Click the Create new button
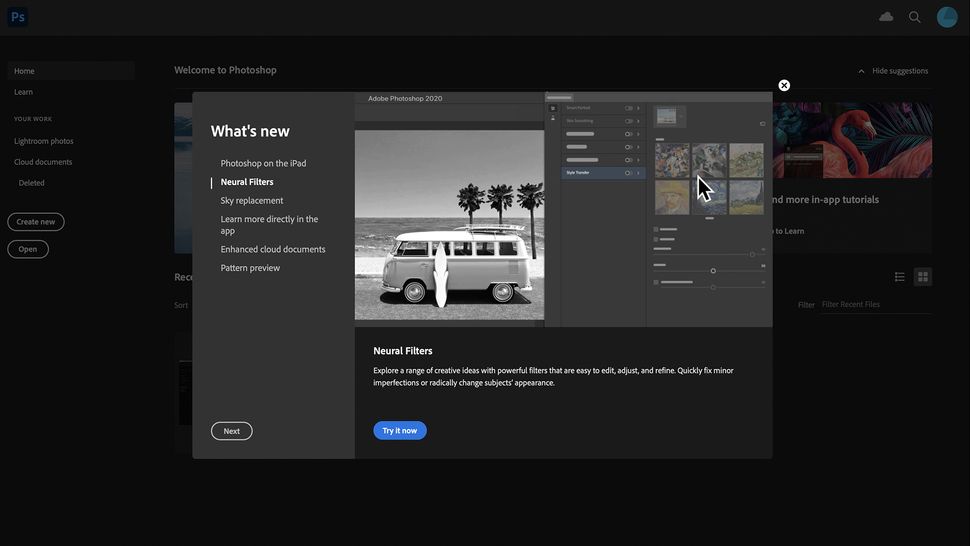 36,222
